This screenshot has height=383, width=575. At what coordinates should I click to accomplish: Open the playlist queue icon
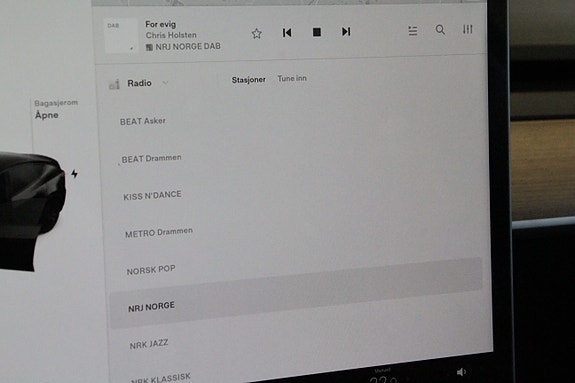click(413, 30)
